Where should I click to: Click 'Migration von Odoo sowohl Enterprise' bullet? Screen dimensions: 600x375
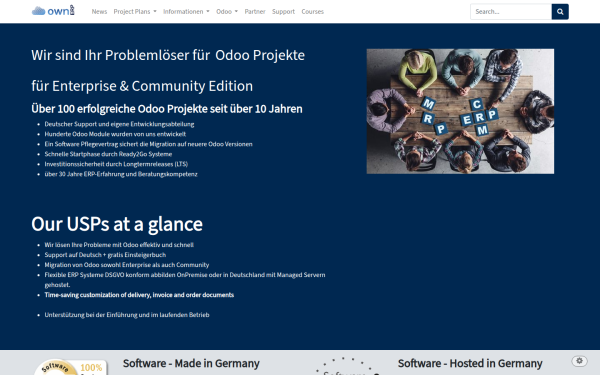(x=127, y=264)
